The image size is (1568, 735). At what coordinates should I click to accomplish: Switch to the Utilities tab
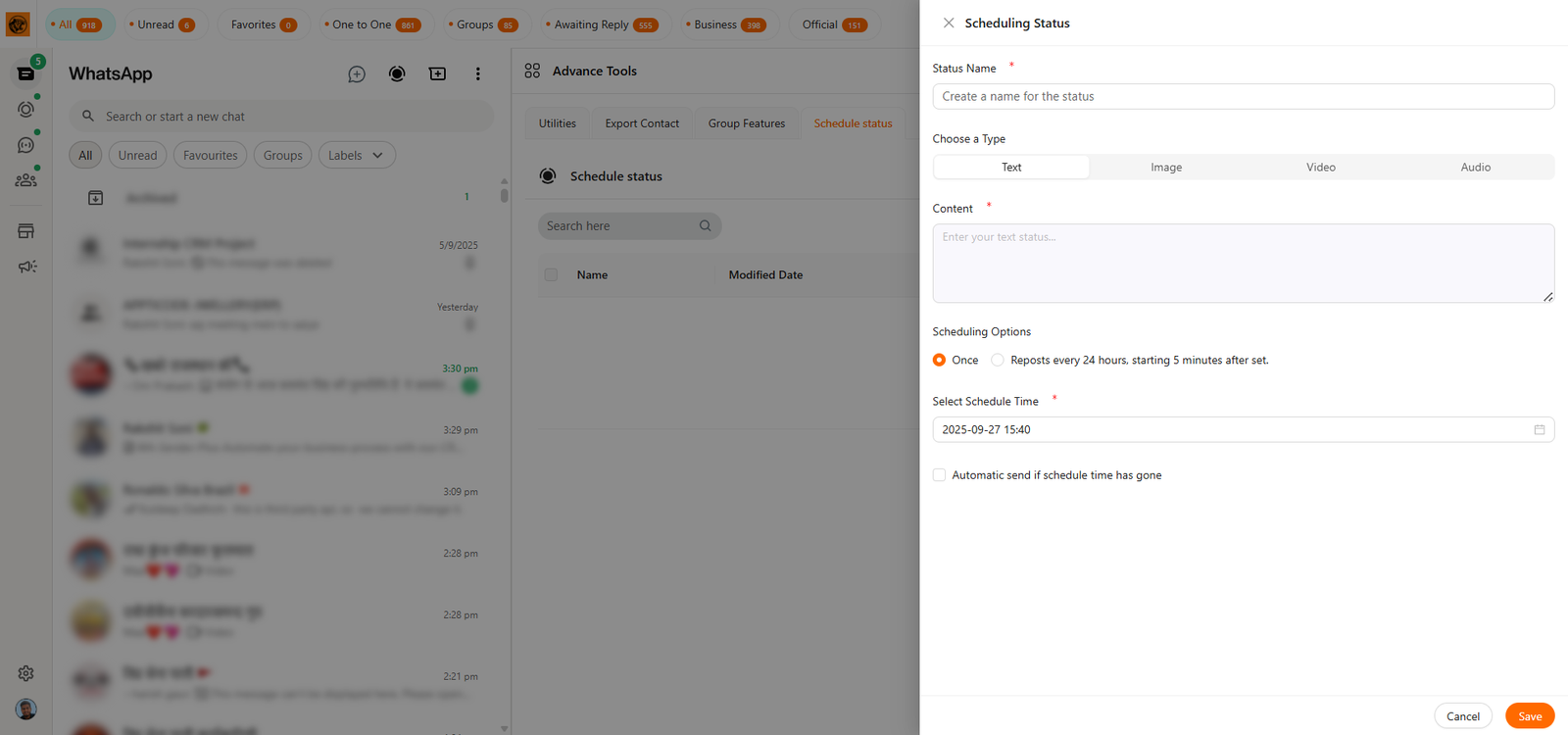[x=558, y=123]
